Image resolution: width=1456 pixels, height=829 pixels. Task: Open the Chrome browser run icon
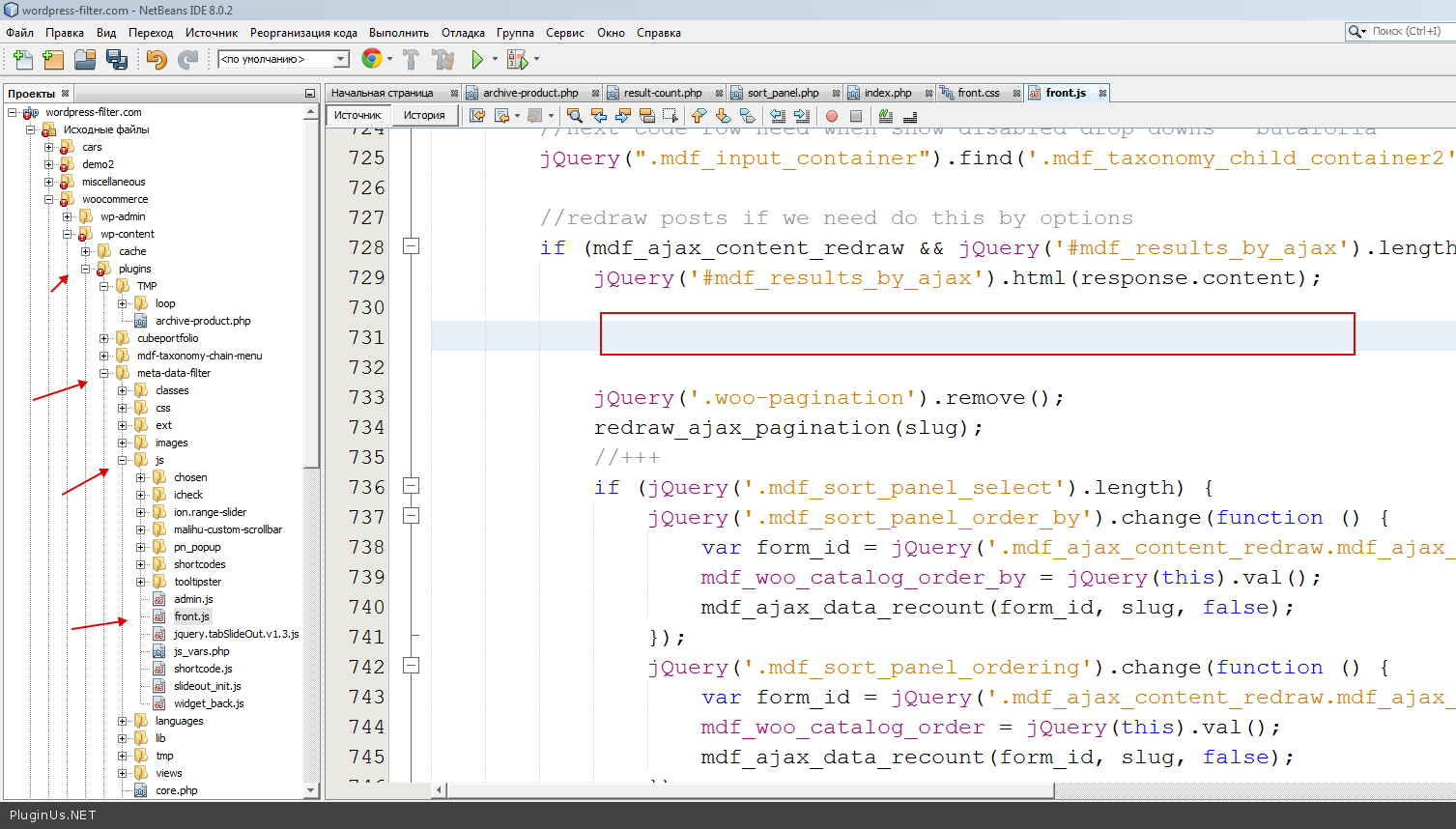[371, 60]
